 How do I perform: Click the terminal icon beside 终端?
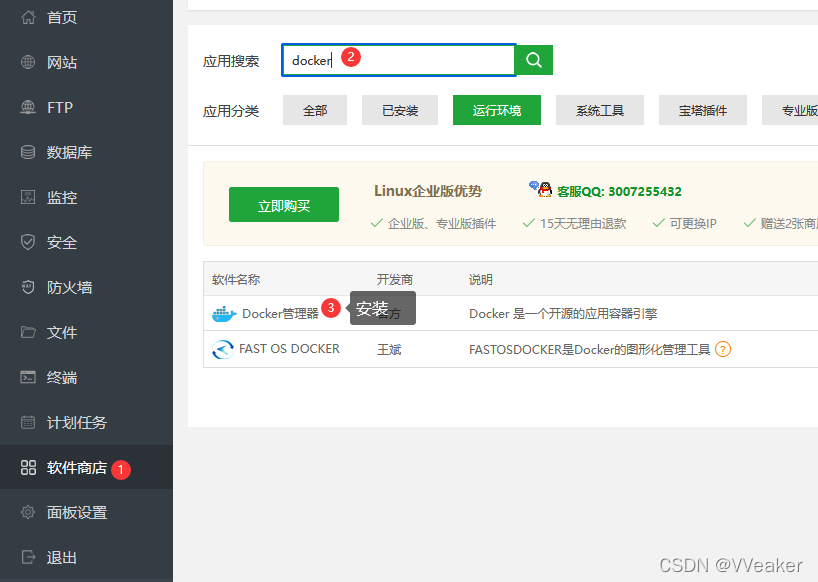click(28, 377)
